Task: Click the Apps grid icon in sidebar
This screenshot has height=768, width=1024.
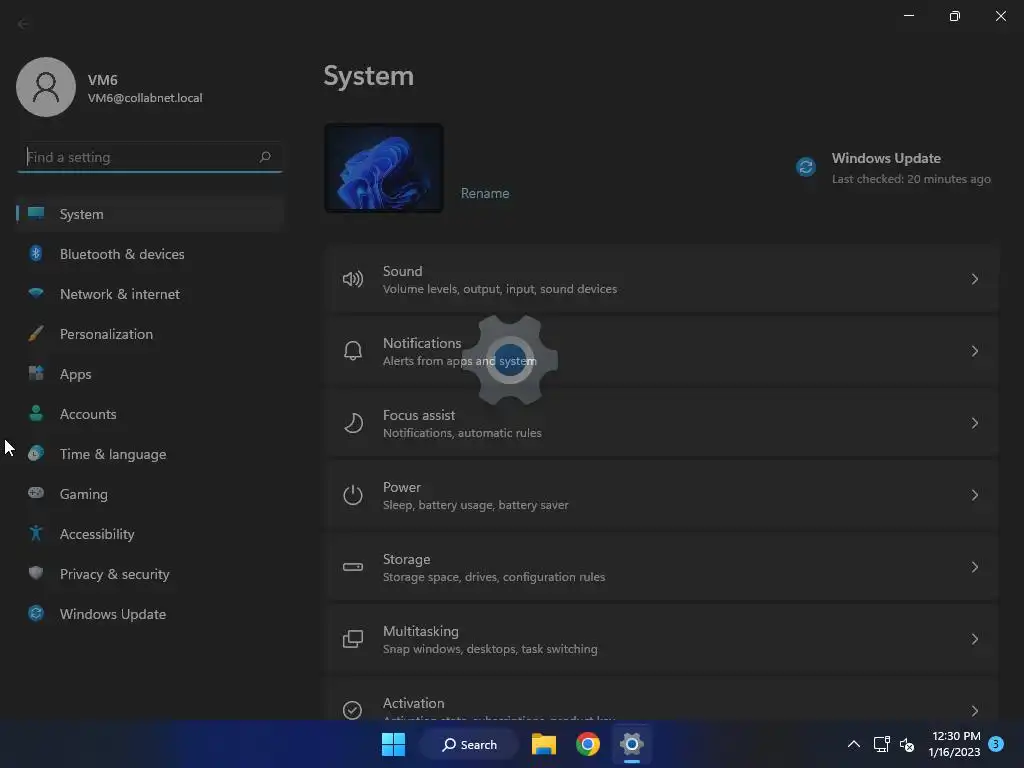Action: coord(36,374)
